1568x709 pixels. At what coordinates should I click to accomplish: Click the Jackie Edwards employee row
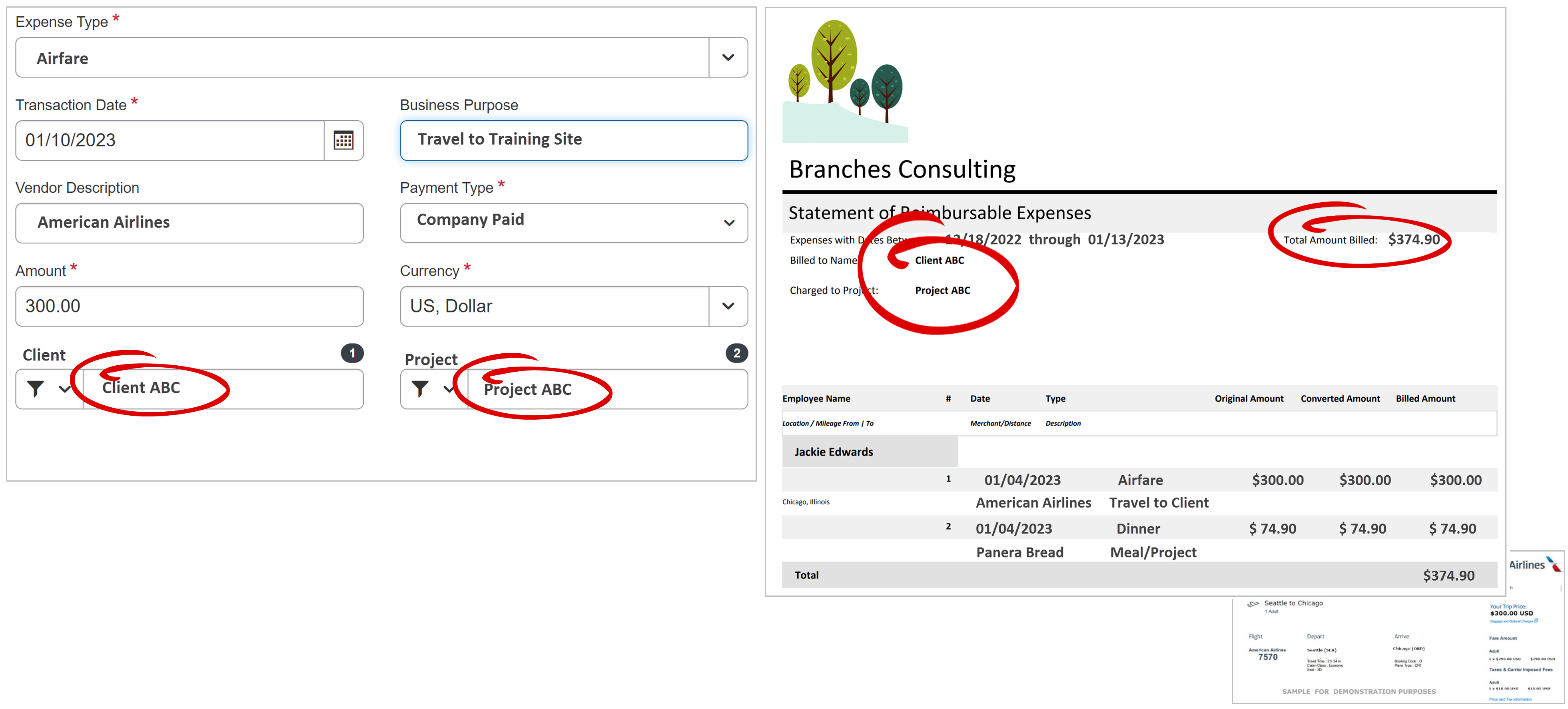click(x=870, y=452)
